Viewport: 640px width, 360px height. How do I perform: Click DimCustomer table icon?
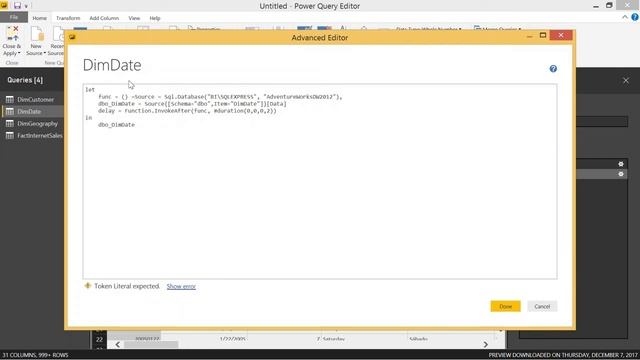click(10, 100)
